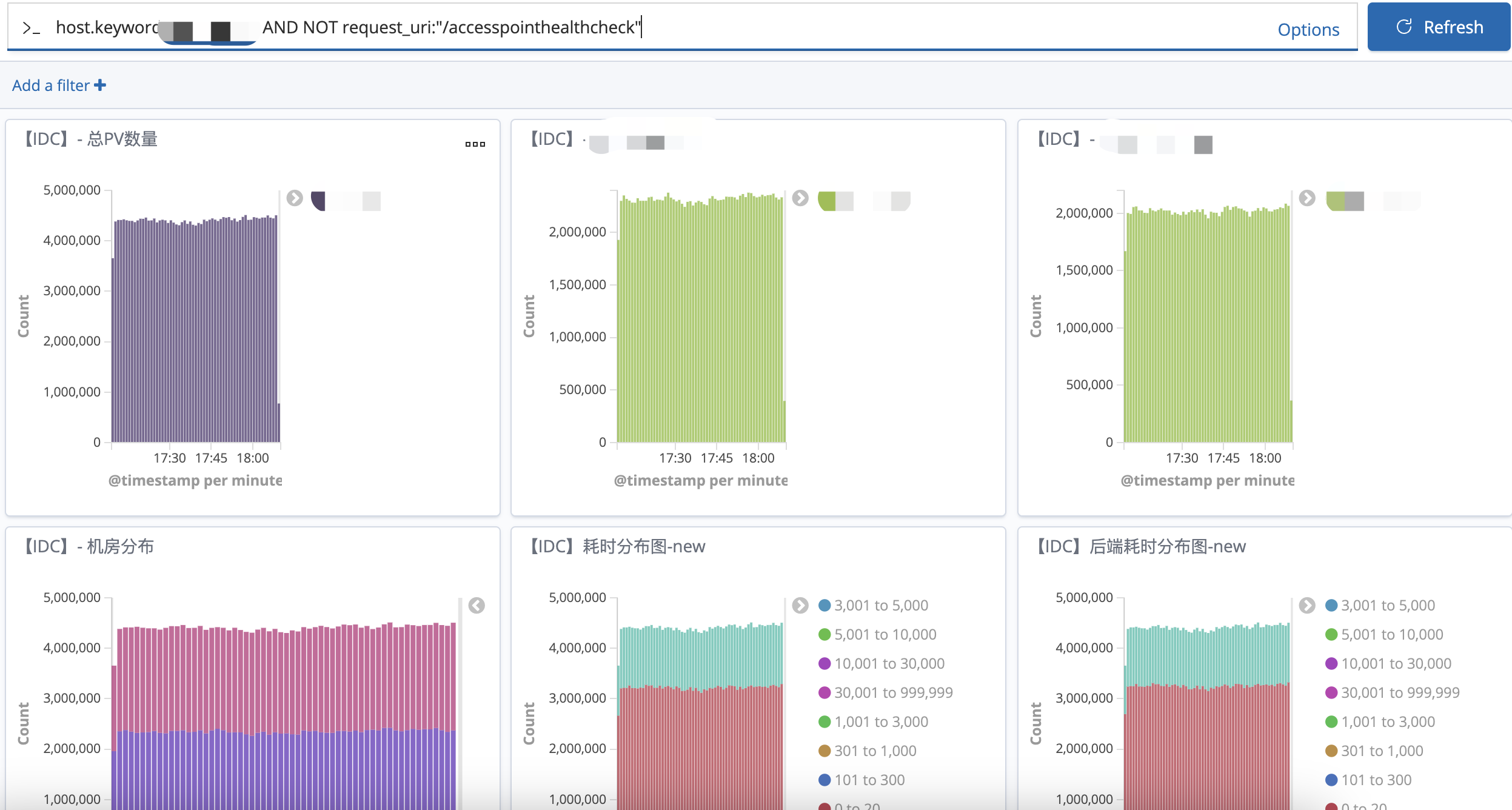Screen dimensions: 1512x810
Task: Select '10,001 to 30,000' legend in 耗时分布图-new
Action: (881, 663)
